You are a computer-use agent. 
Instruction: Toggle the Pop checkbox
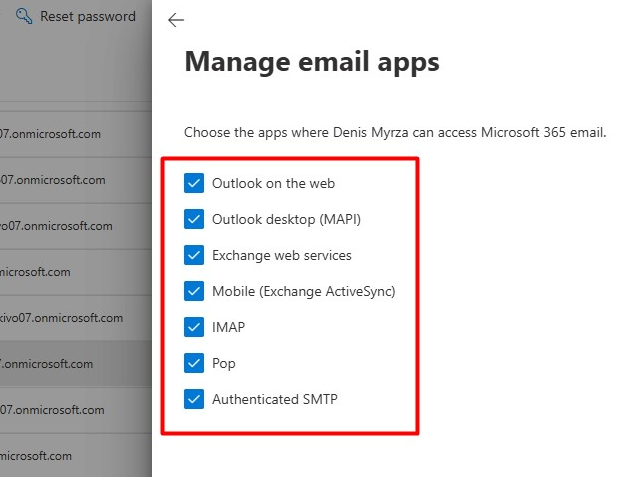tap(194, 363)
